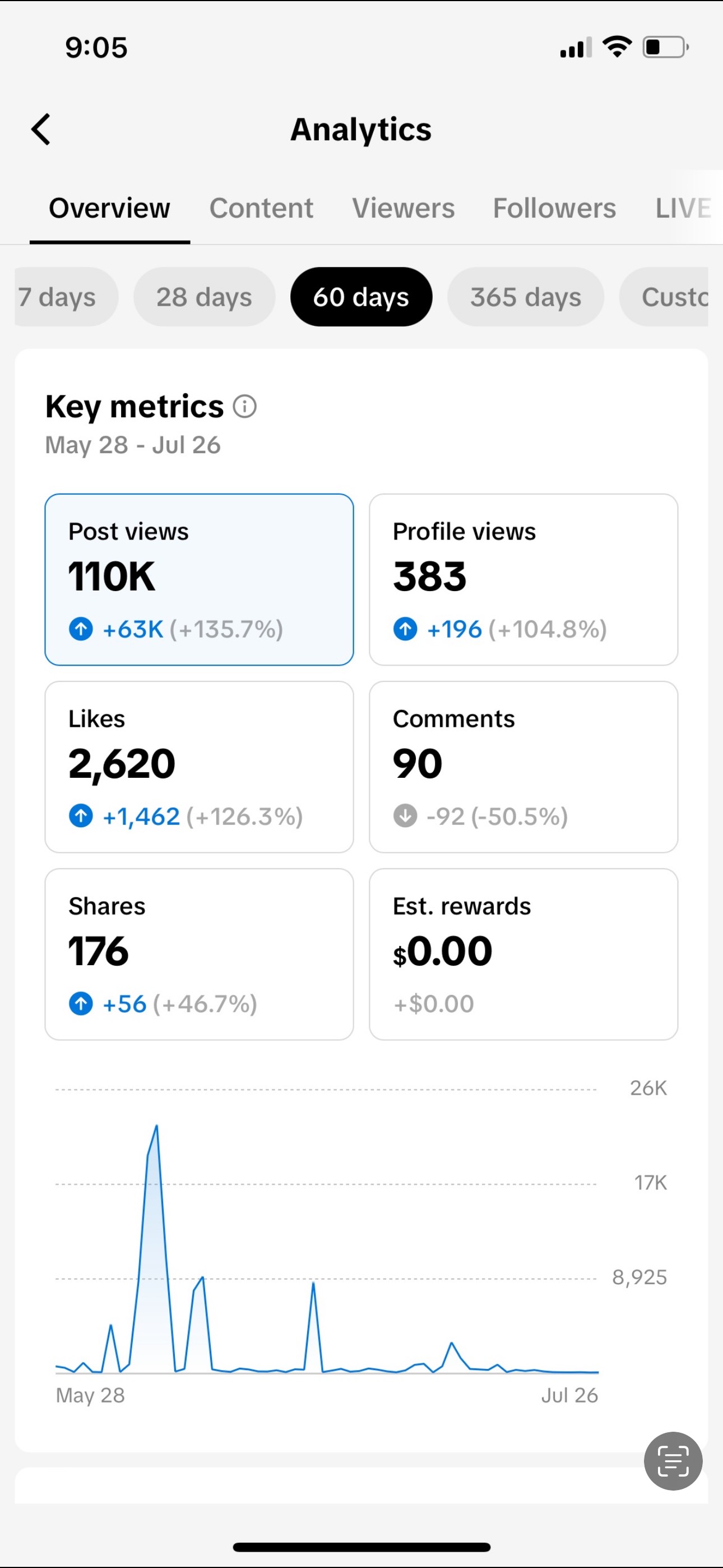Switch to the Content tab
This screenshot has height=1568, width=723.
pyautogui.click(x=261, y=208)
